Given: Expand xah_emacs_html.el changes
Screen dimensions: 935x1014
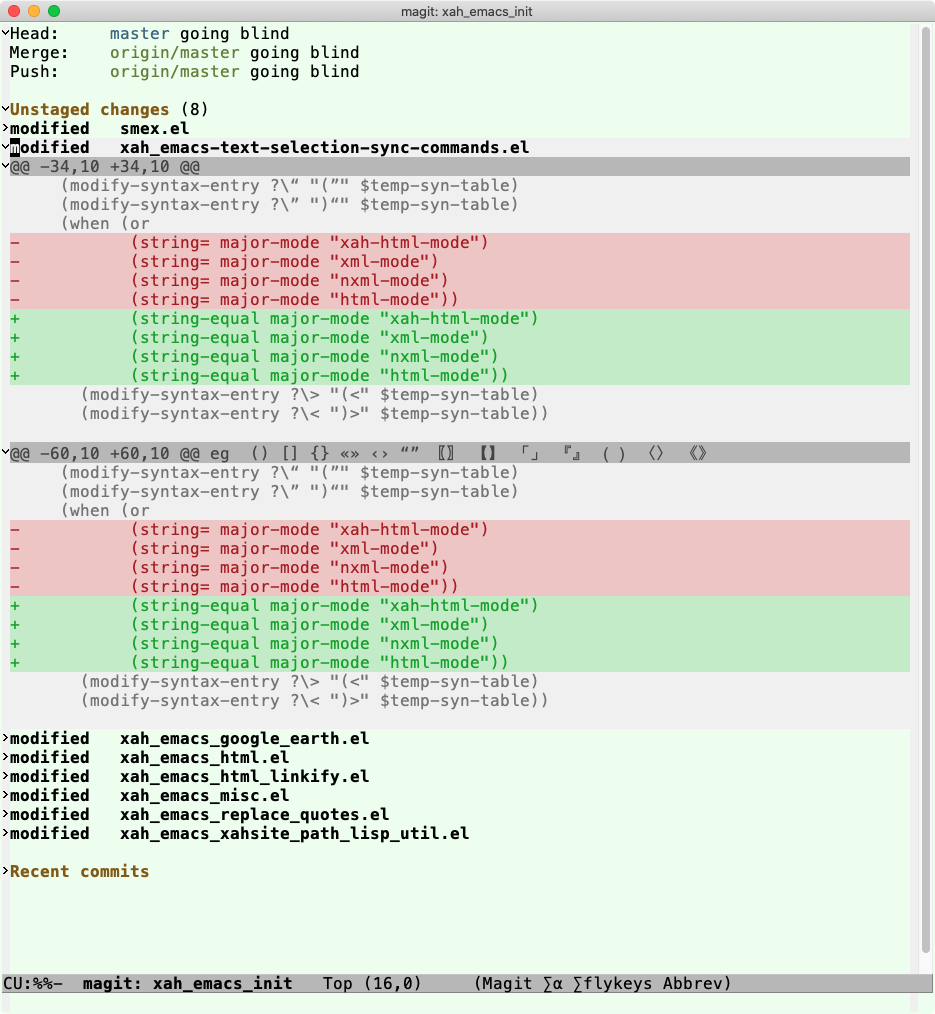Looking at the screenshot, I should pyautogui.click(x=5, y=757).
